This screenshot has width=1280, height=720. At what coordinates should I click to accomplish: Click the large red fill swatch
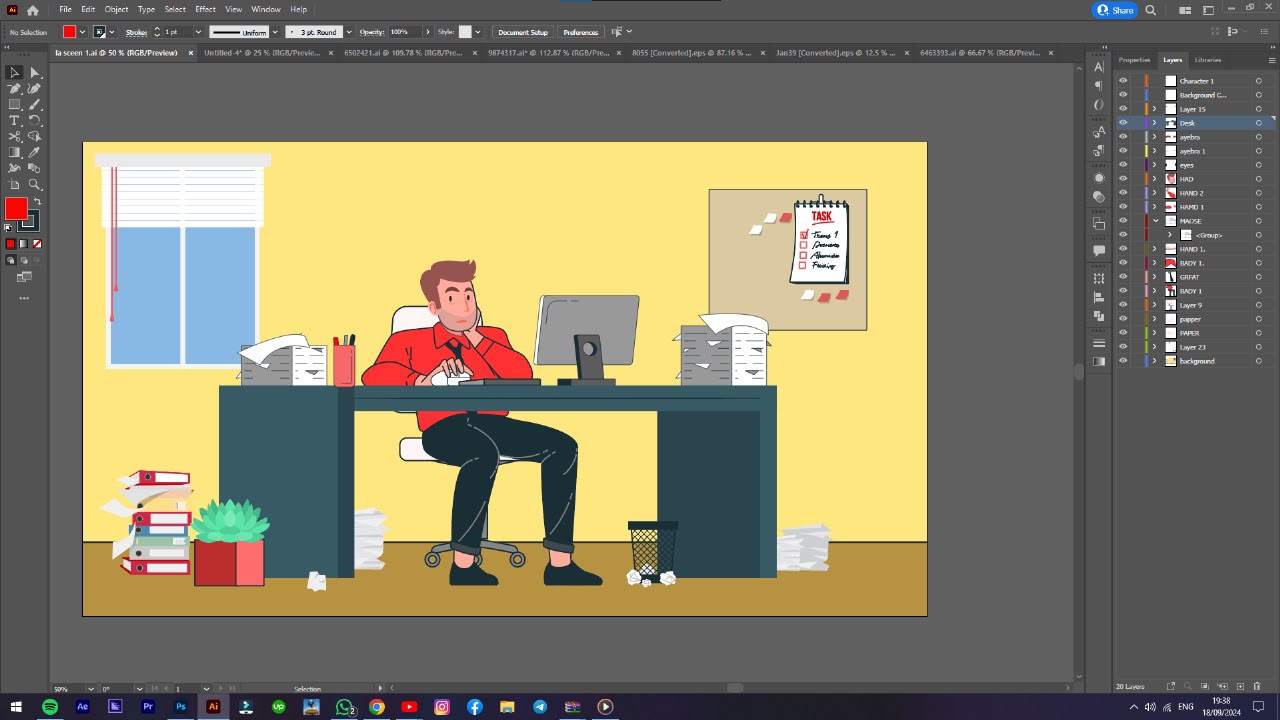(x=16, y=209)
